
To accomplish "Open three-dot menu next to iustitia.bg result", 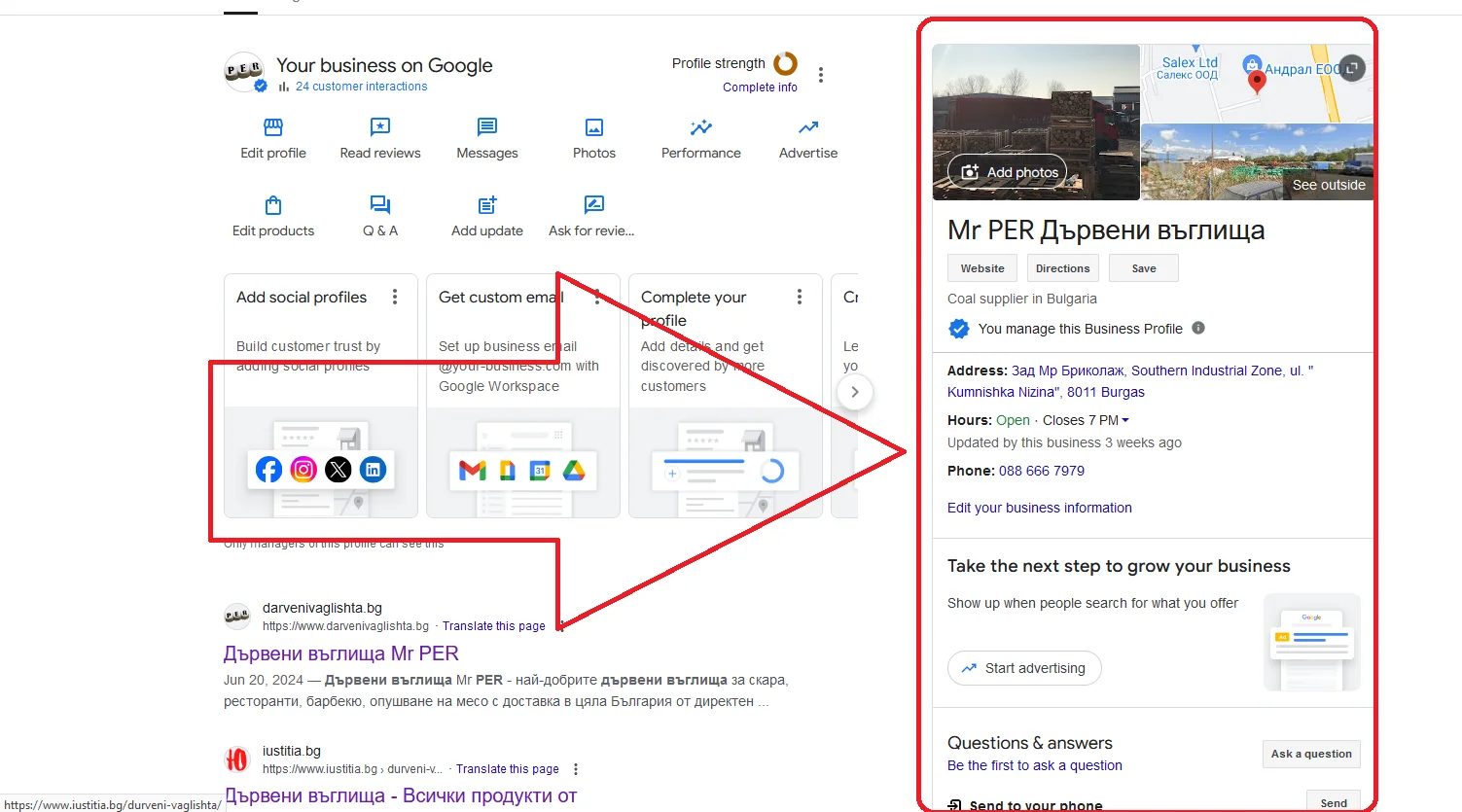I will (x=576, y=768).
